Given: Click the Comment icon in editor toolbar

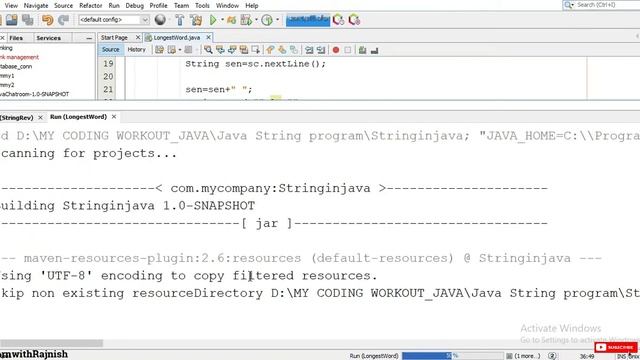Looking at the screenshot, I should pos(362,50).
